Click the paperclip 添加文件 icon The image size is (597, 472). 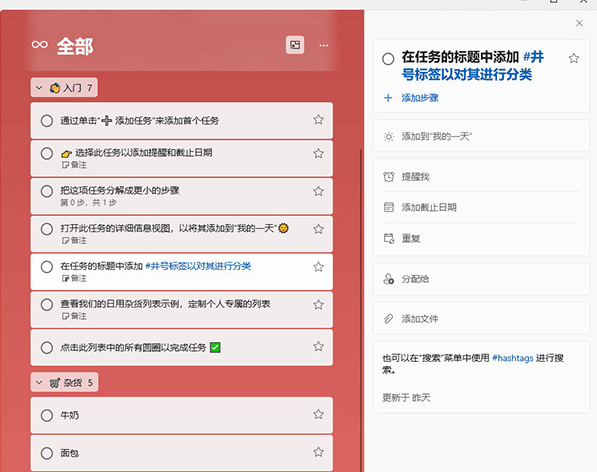[388, 319]
